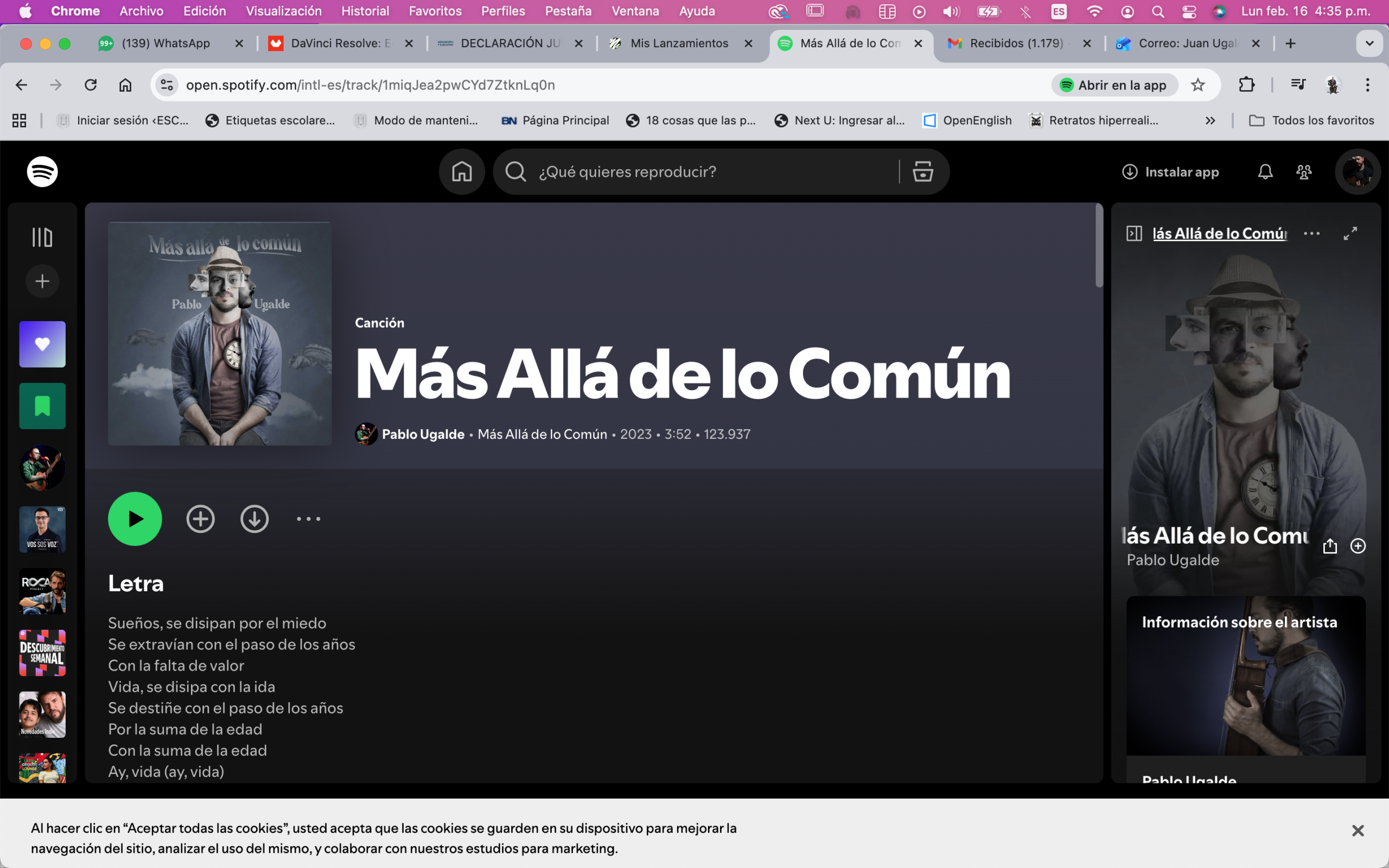Go to Spotify Home via house icon
1389x868 pixels.
pyautogui.click(x=462, y=171)
